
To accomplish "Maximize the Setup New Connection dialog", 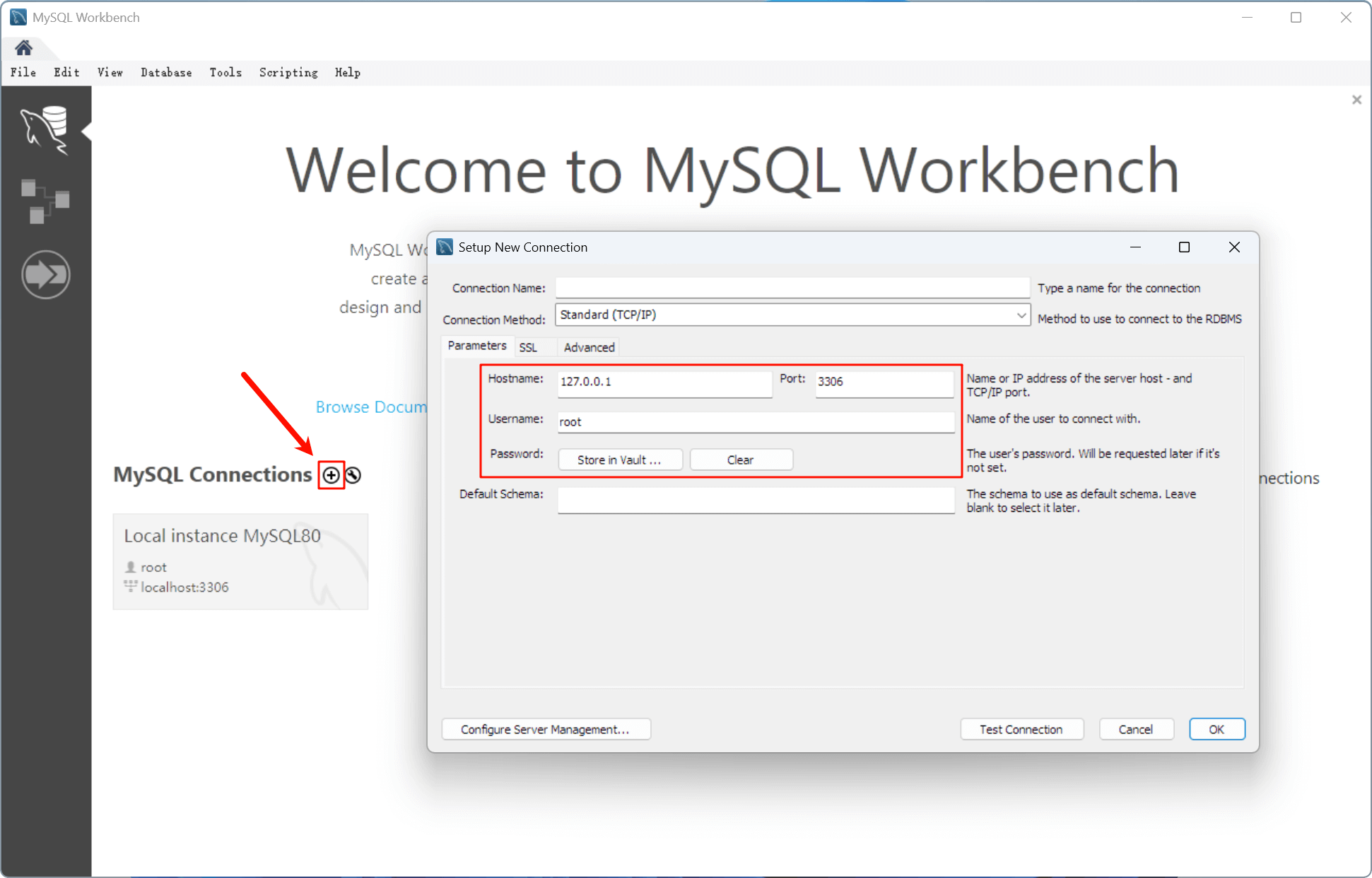I will click(x=1184, y=247).
